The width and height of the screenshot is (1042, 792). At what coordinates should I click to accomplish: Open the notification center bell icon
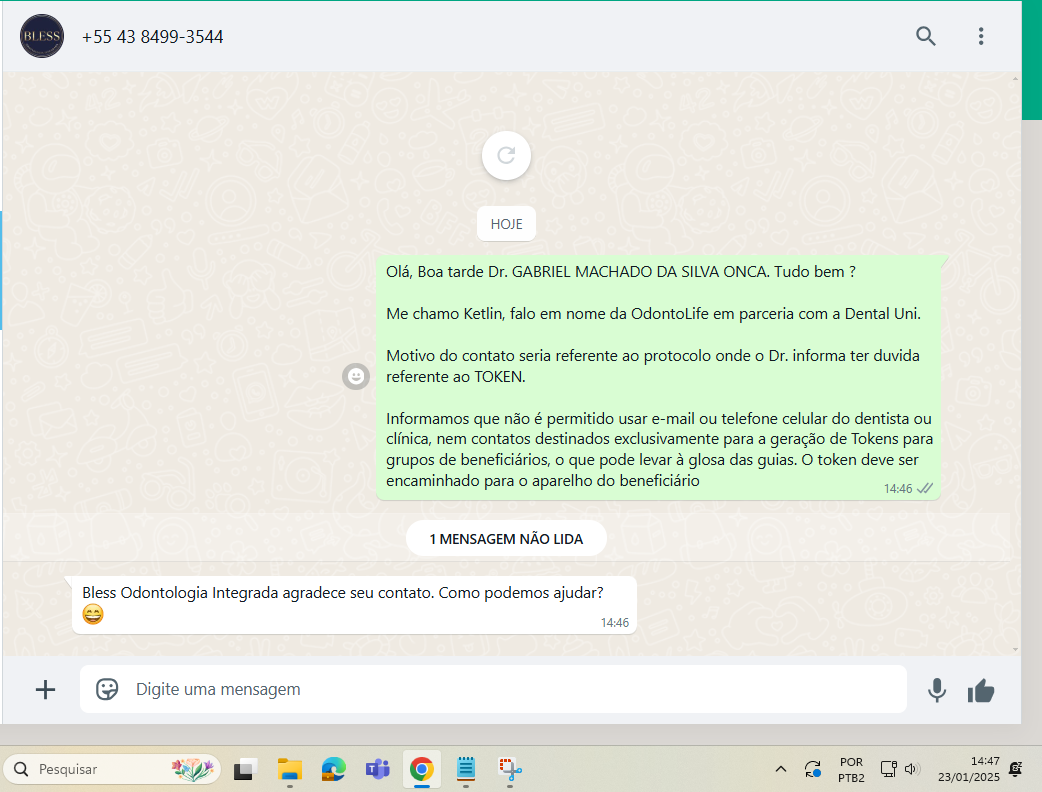coord(1015,769)
